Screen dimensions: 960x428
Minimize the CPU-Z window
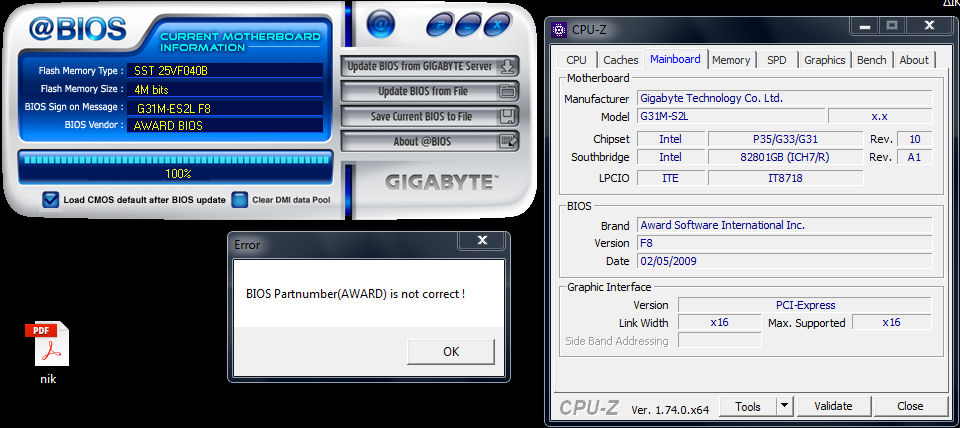coord(864,26)
